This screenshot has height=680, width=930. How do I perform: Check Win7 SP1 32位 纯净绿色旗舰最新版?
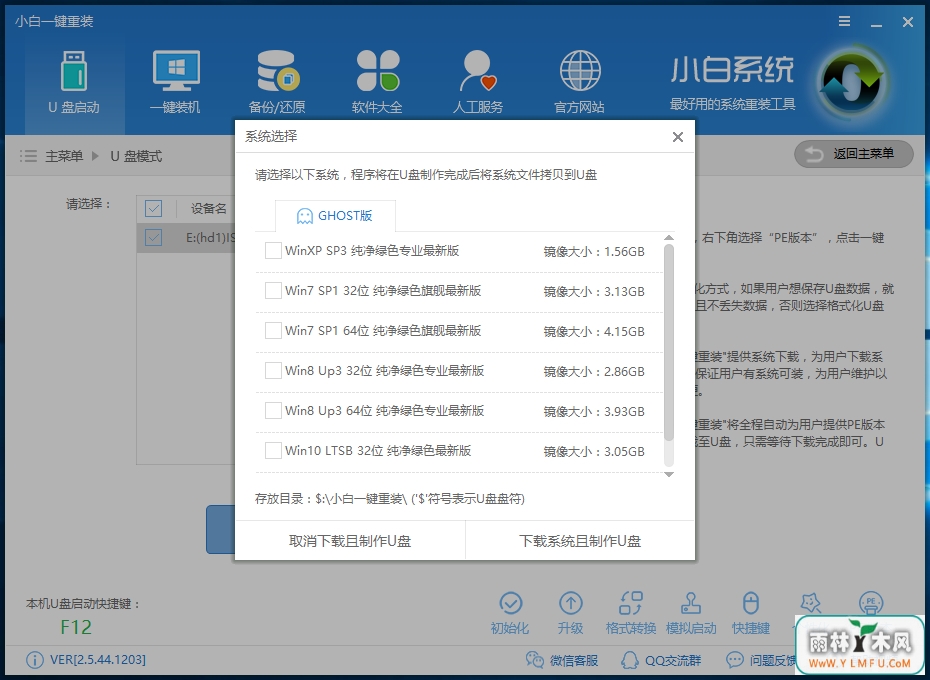click(273, 291)
